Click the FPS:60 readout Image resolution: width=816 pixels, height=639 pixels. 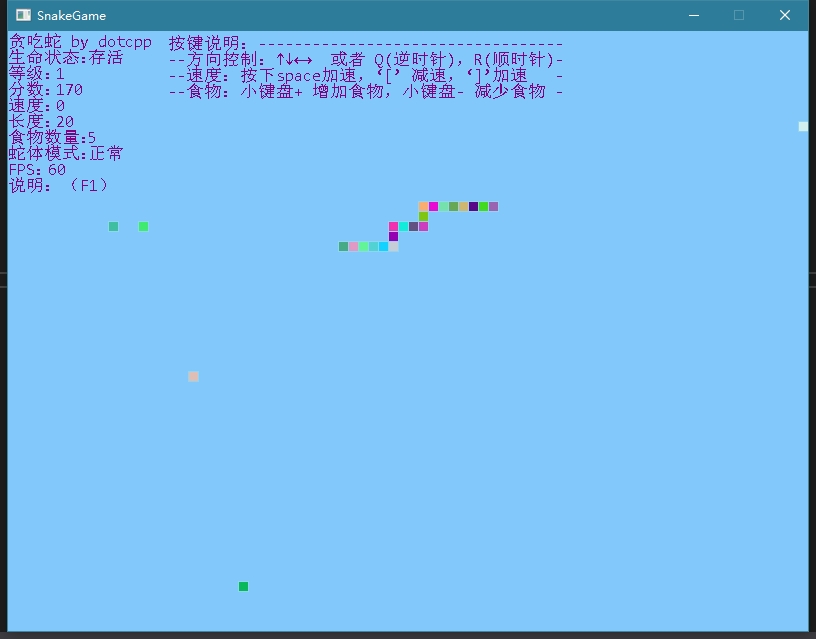point(37,170)
